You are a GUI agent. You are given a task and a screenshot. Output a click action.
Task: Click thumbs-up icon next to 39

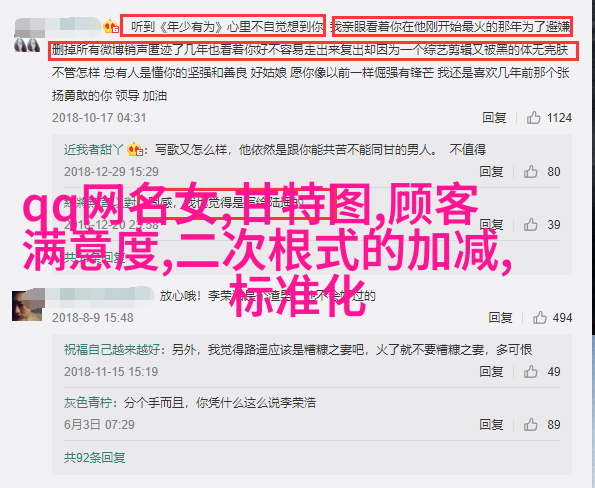point(530,225)
